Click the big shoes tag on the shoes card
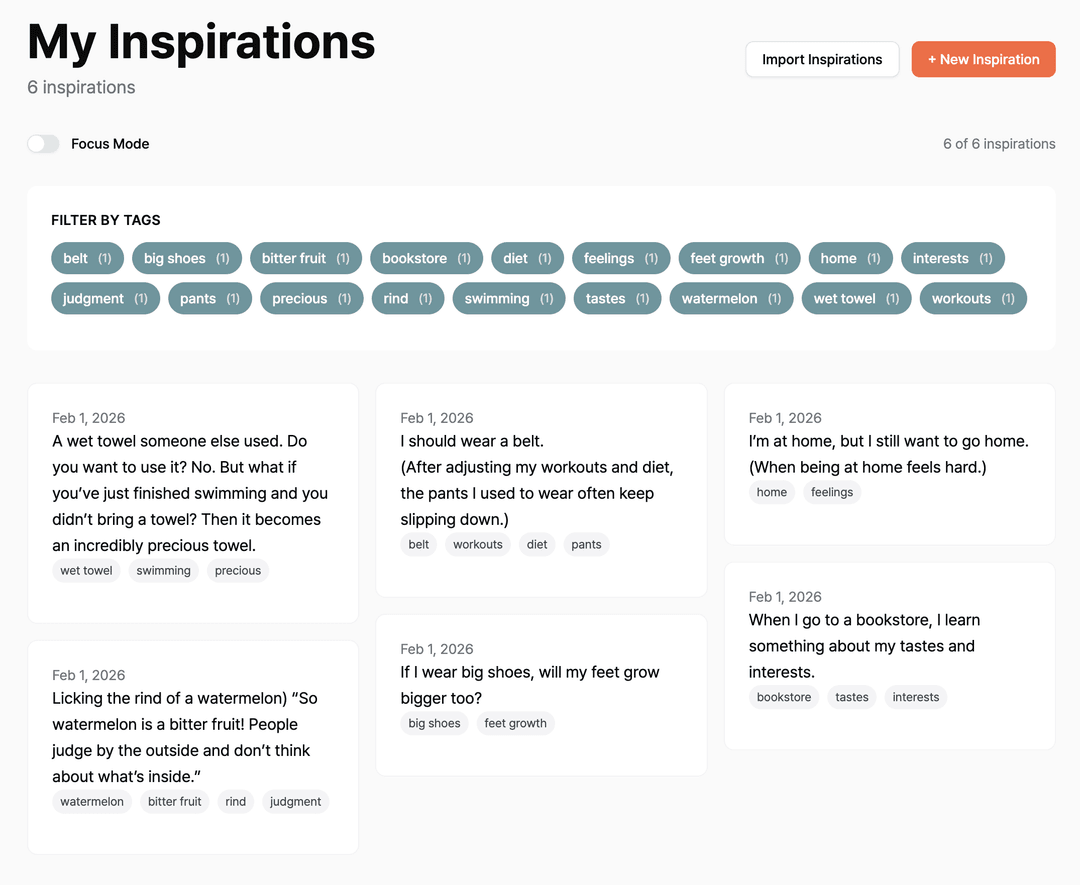The image size is (1080, 885). 434,723
